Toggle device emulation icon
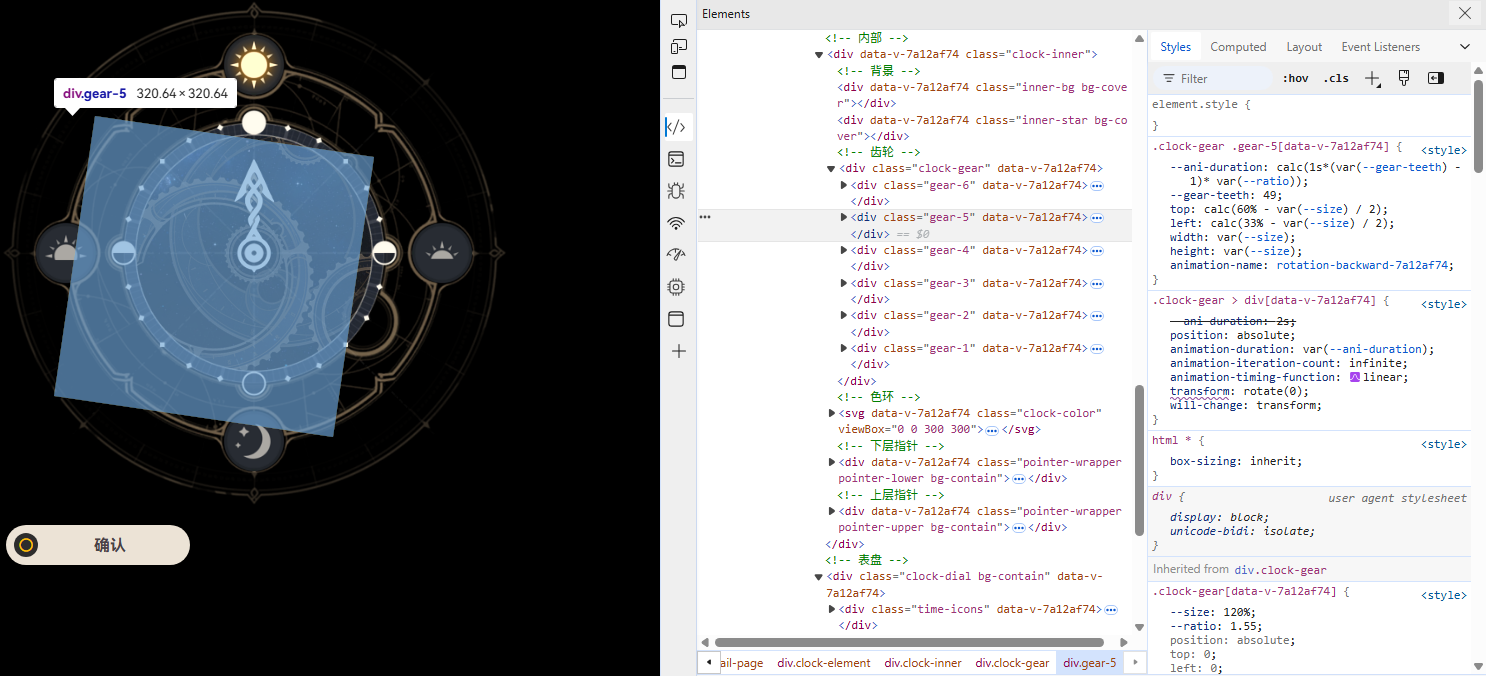1486x676 pixels. pos(678,46)
